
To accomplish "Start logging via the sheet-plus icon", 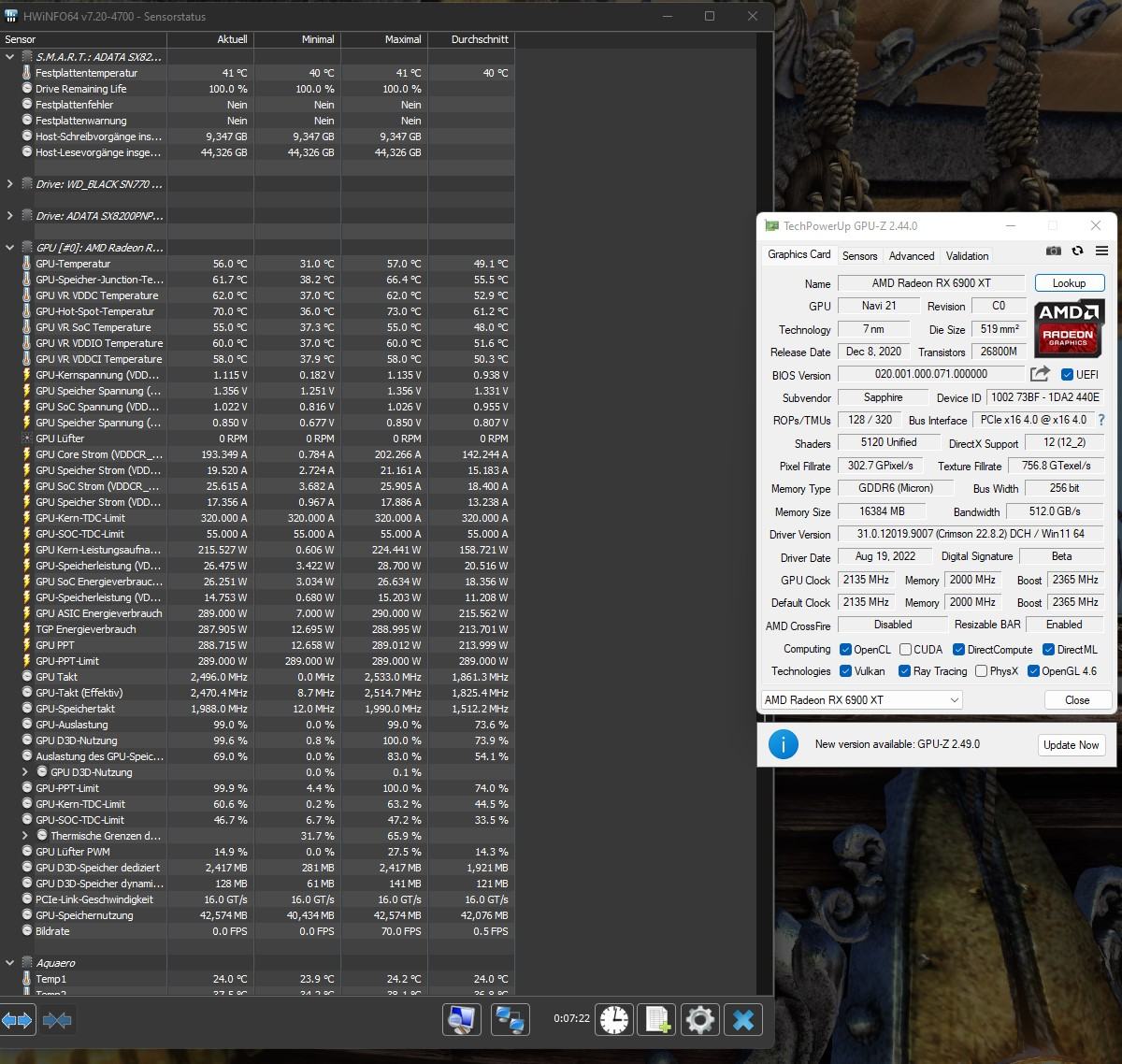I will [x=656, y=1019].
